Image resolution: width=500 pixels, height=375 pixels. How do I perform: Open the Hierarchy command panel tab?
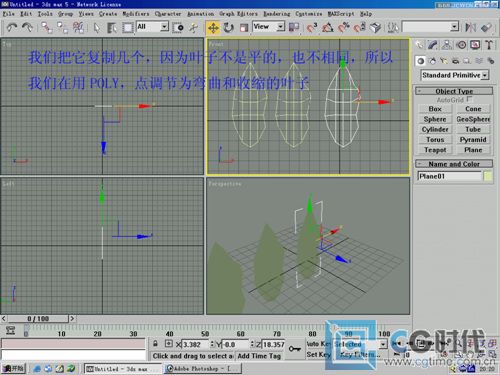447,45
